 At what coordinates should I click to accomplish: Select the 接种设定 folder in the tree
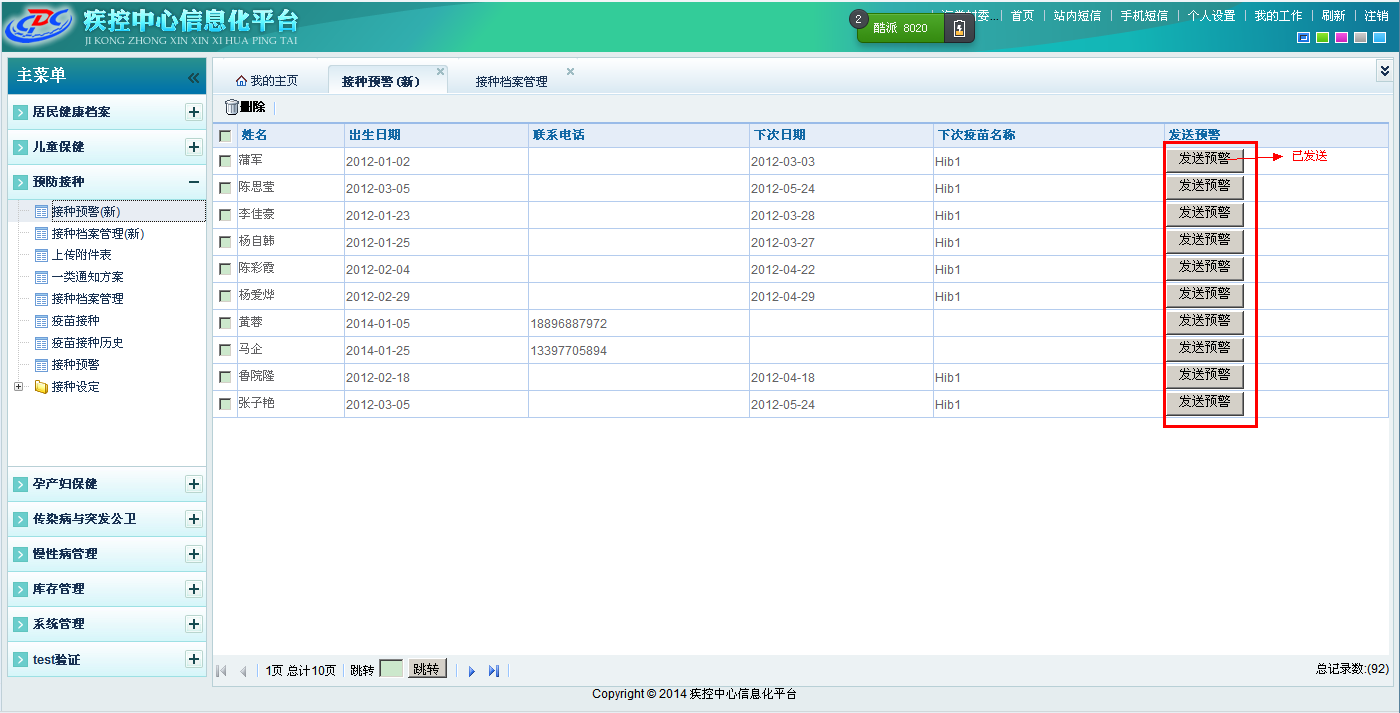76,387
